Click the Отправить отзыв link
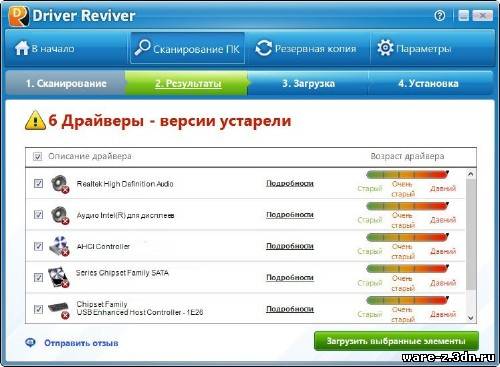500x367 pixels. [x=81, y=343]
